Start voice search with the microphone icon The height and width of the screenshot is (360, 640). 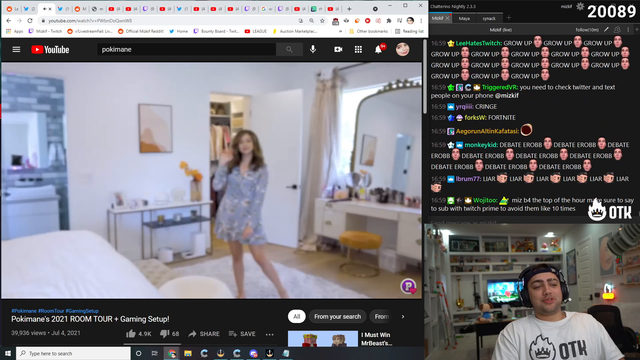pyautogui.click(x=313, y=49)
